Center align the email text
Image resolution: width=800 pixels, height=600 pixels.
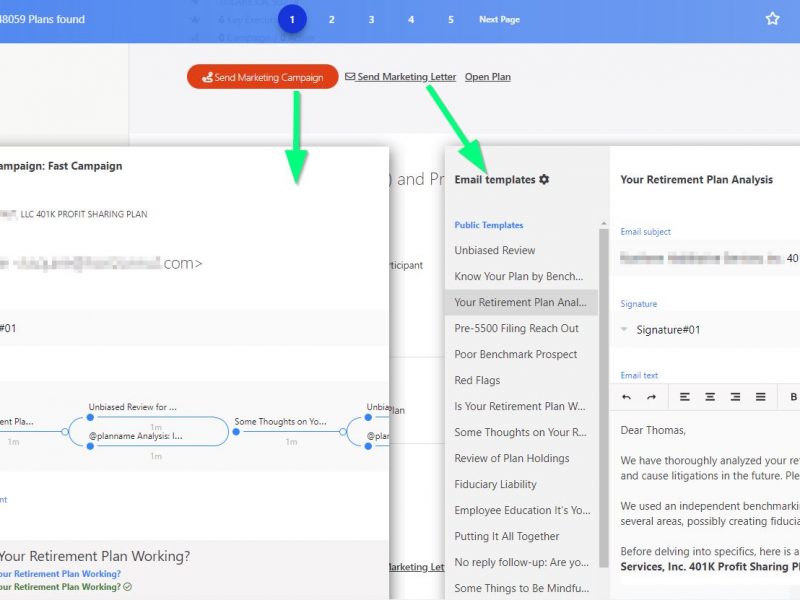tap(710, 397)
